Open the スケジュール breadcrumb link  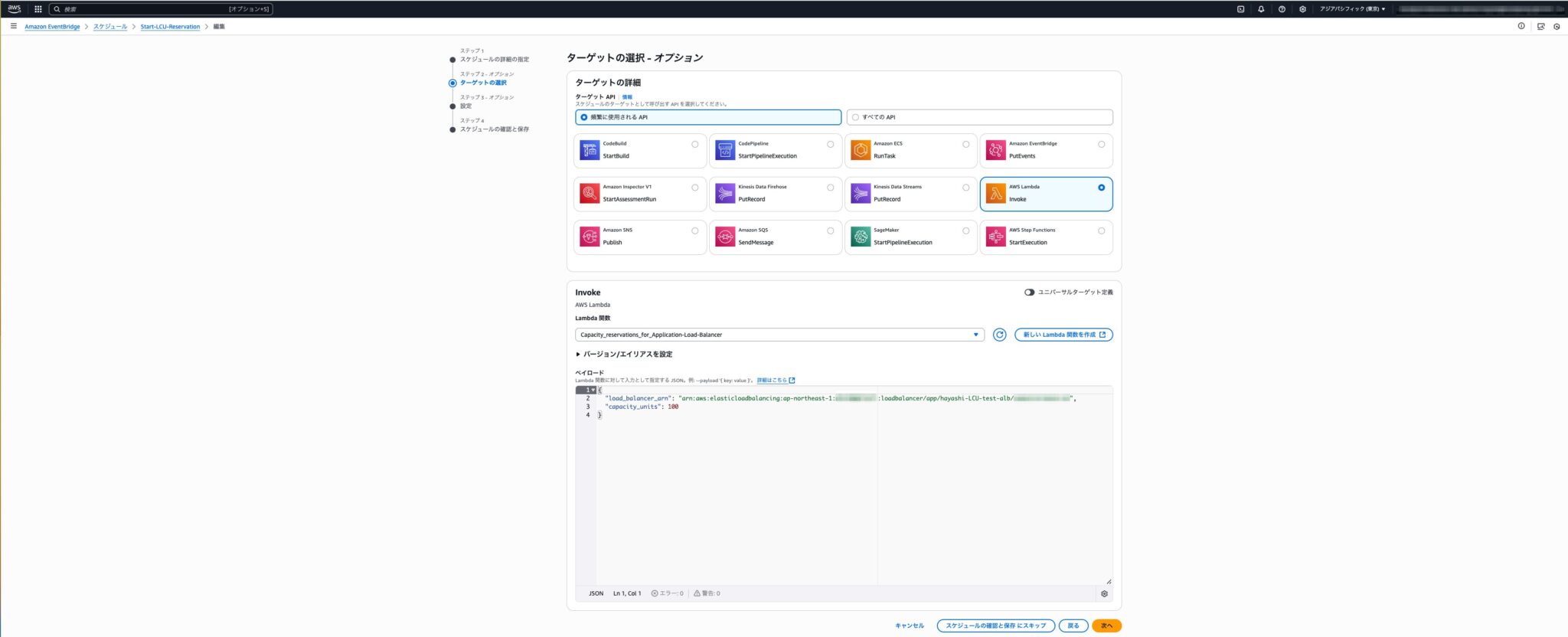tap(110, 27)
